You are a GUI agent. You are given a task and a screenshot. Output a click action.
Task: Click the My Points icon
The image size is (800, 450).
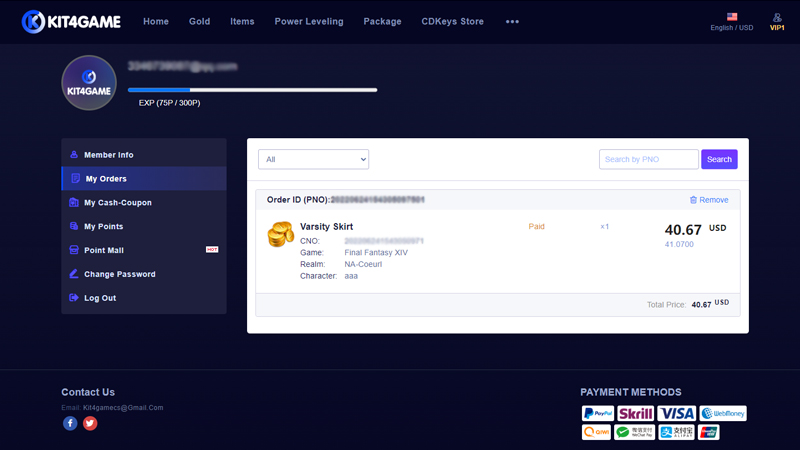(74, 226)
